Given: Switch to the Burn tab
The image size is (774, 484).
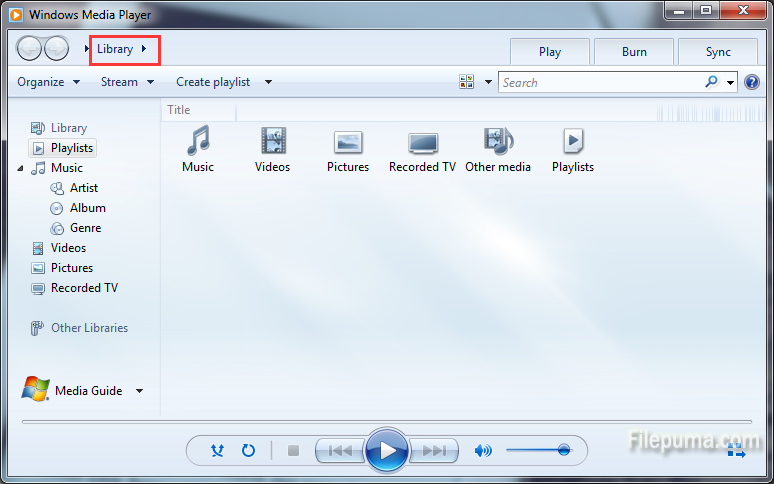Looking at the screenshot, I should point(634,52).
